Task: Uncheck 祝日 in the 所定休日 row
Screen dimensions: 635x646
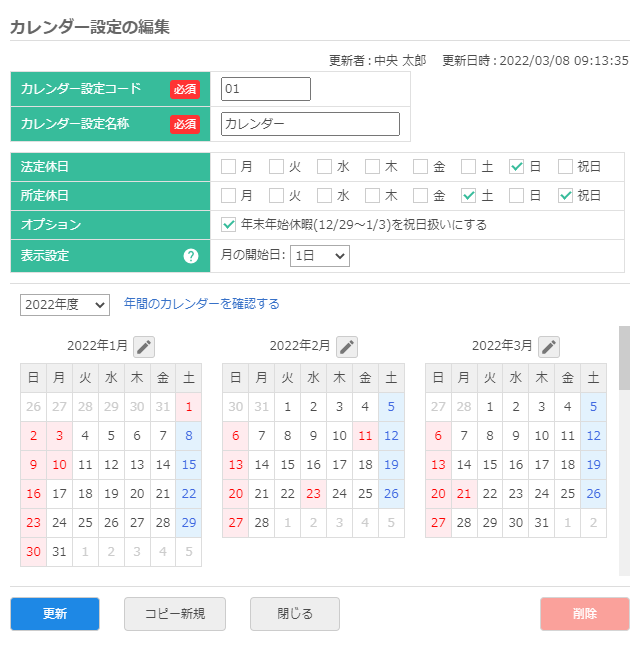Action: (x=565, y=196)
